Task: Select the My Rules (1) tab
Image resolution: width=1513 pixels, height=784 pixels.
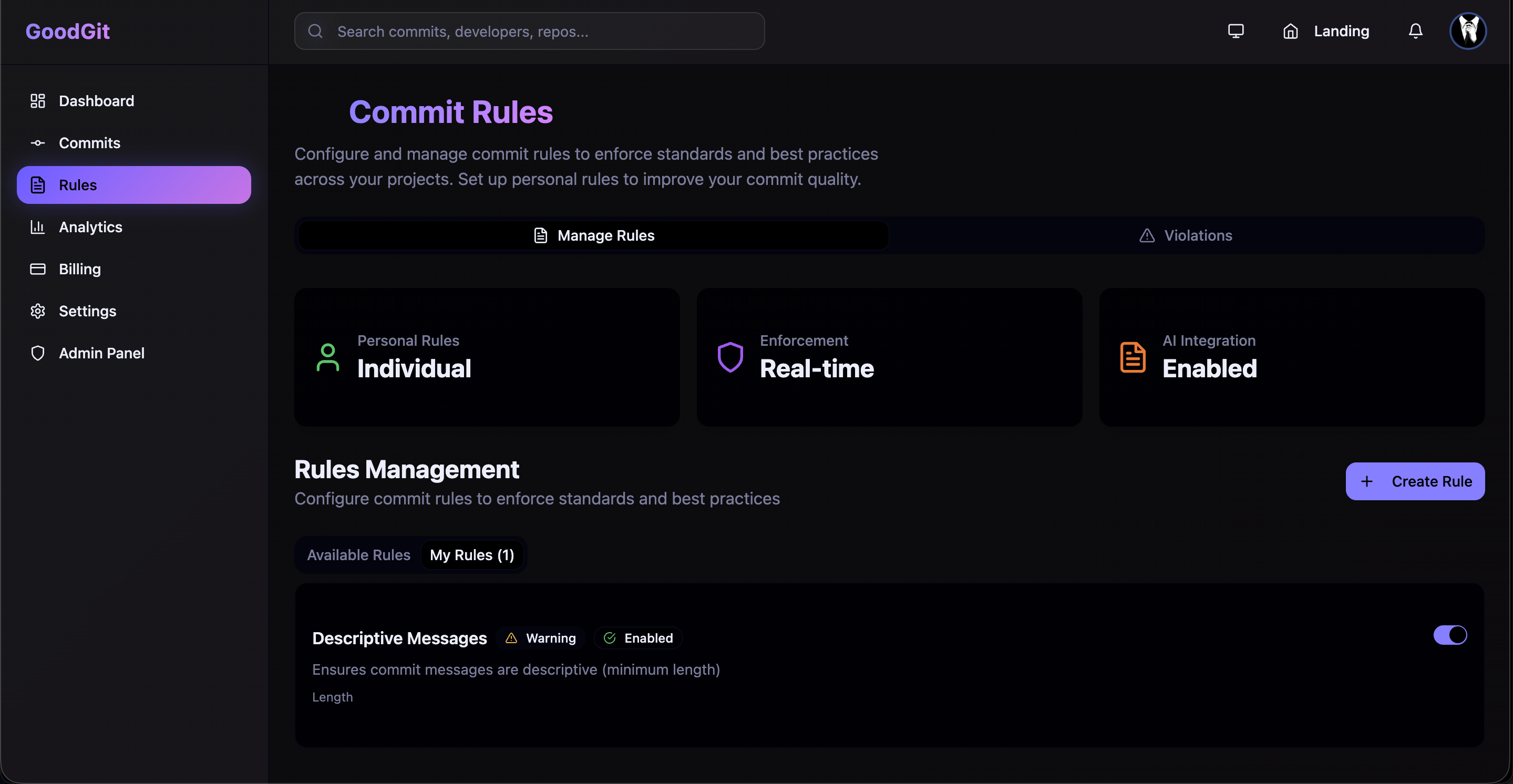Action: pos(471,555)
